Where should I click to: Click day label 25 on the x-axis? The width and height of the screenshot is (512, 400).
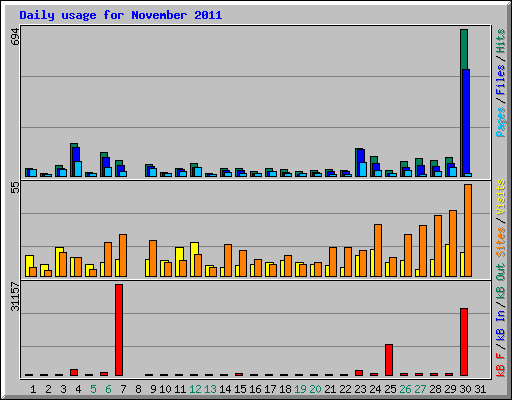pyautogui.click(x=390, y=389)
